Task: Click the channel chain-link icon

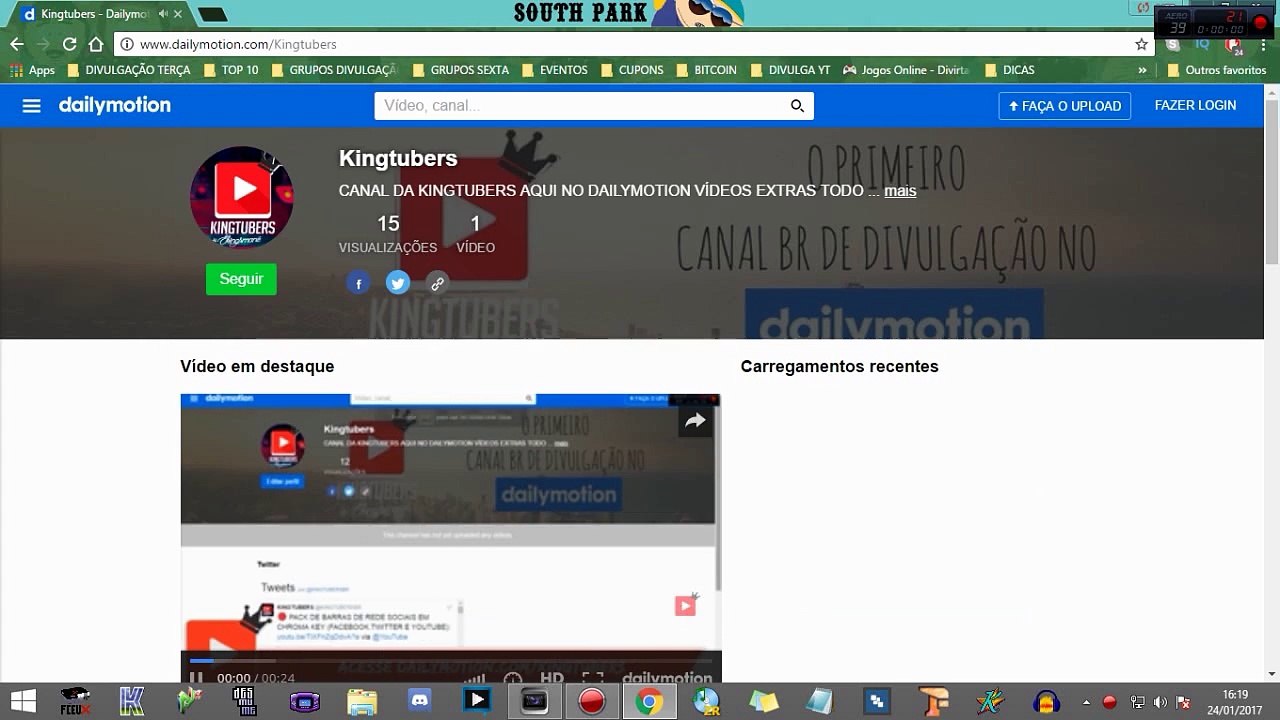Action: click(437, 283)
